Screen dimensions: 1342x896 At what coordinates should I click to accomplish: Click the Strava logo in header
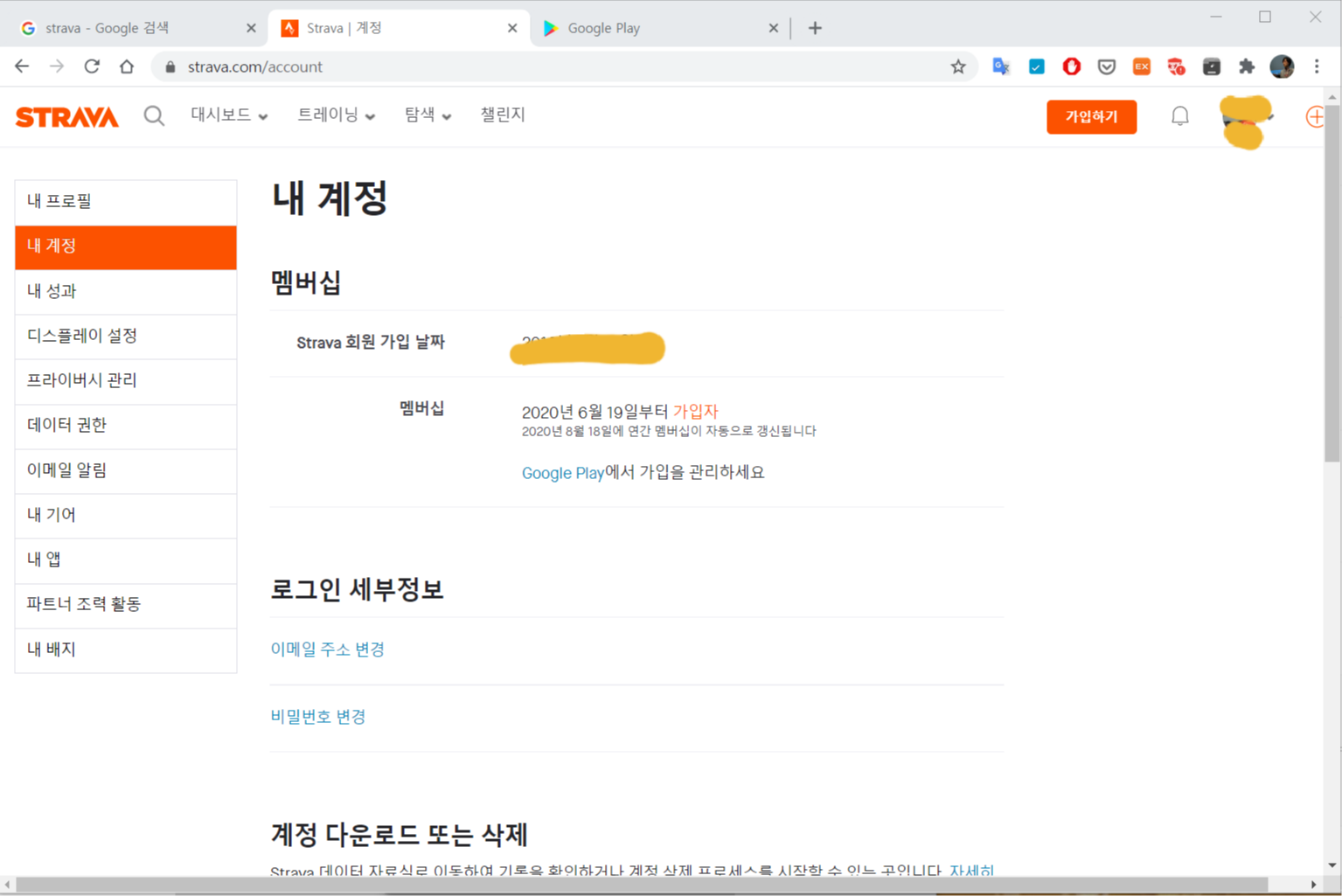click(67, 117)
